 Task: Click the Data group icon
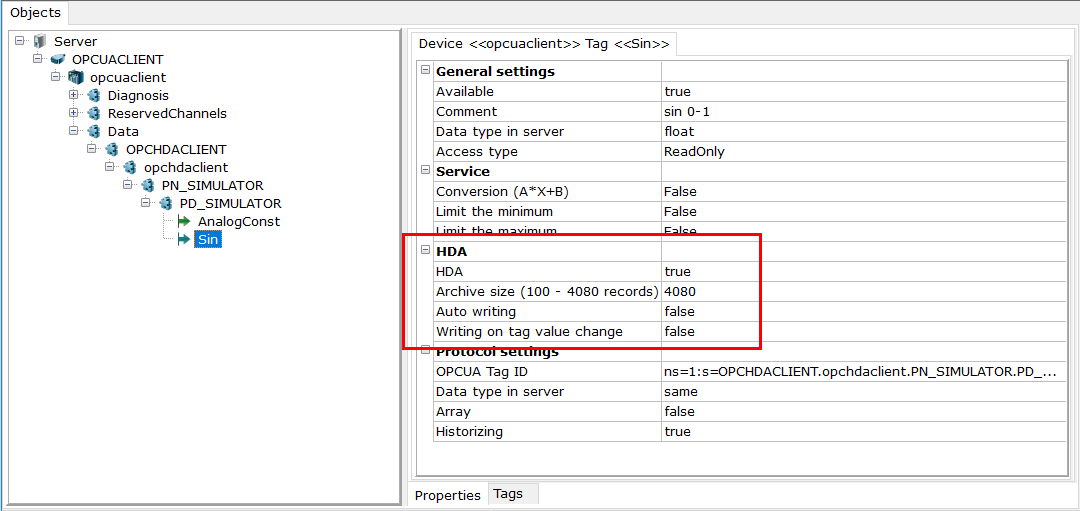pyautogui.click(x=94, y=131)
